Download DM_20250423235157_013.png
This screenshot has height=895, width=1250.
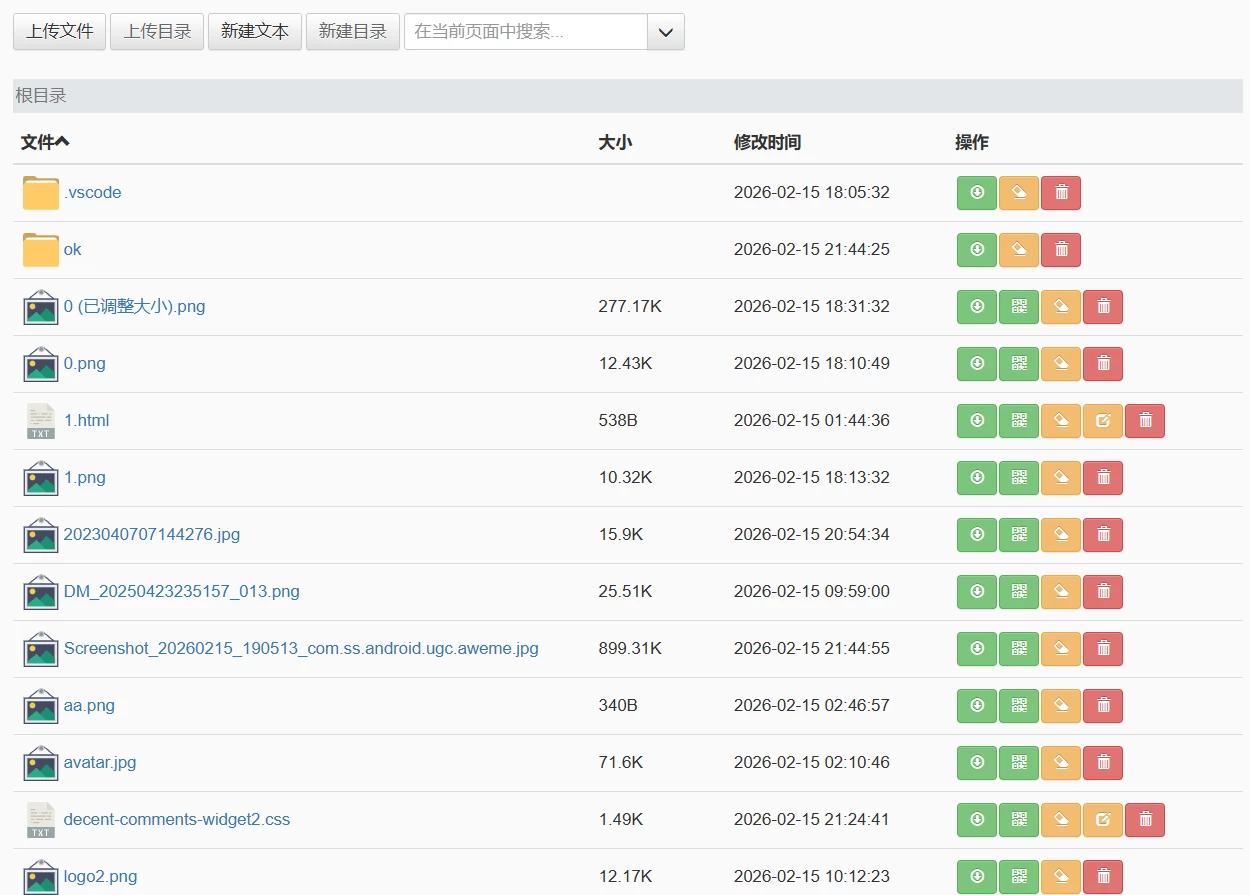[x=977, y=592]
